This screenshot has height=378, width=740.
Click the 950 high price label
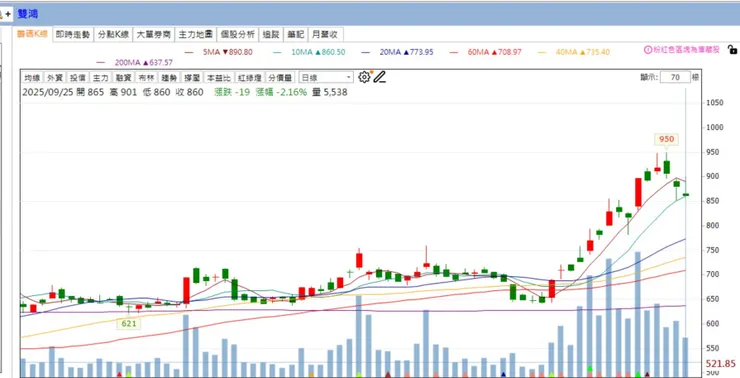[666, 139]
